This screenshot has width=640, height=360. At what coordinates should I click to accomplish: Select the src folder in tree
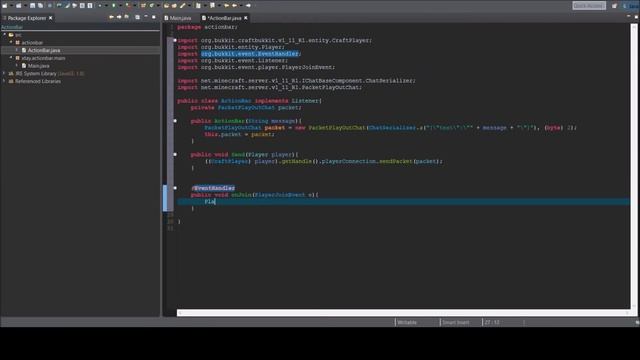(x=18, y=35)
